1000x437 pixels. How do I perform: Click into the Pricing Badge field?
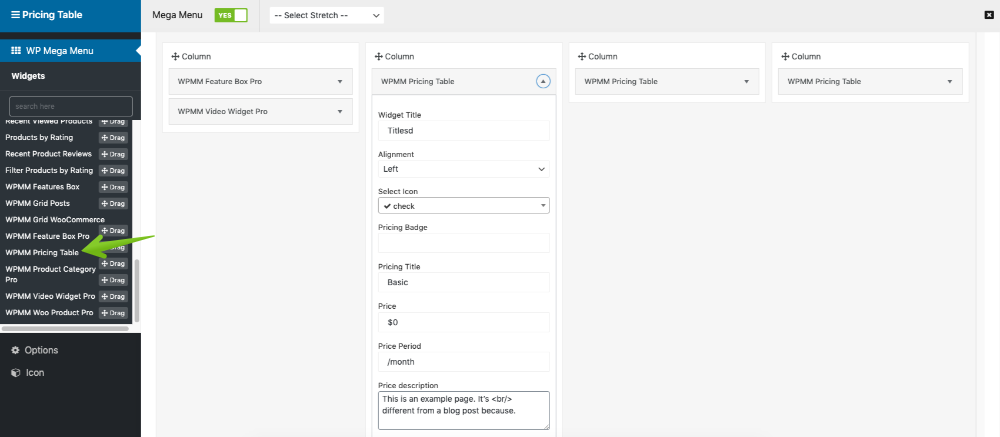(464, 242)
